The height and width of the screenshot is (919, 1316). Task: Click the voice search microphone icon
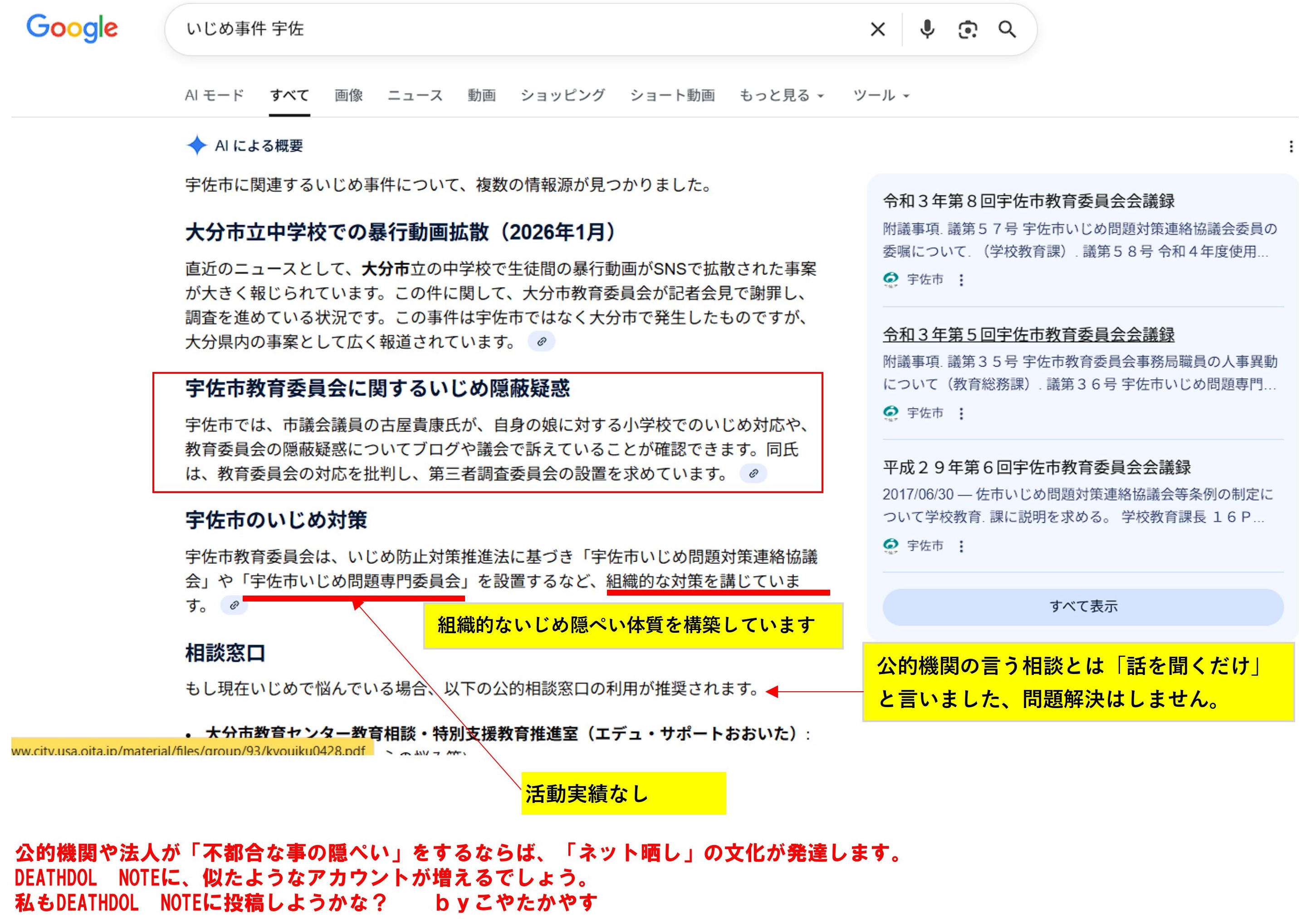[927, 29]
